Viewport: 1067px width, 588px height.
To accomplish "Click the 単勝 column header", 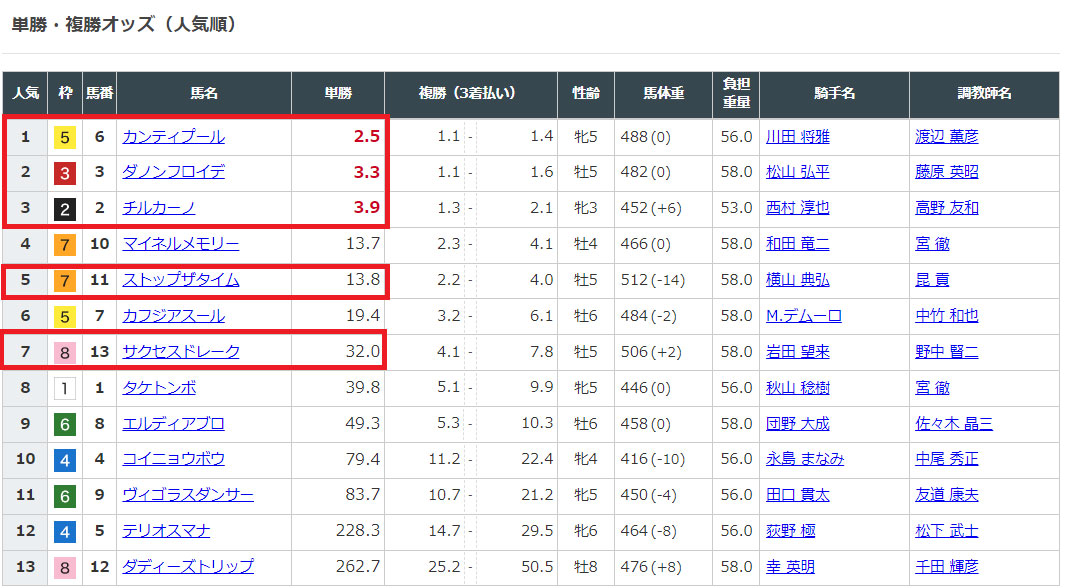I will (338, 93).
